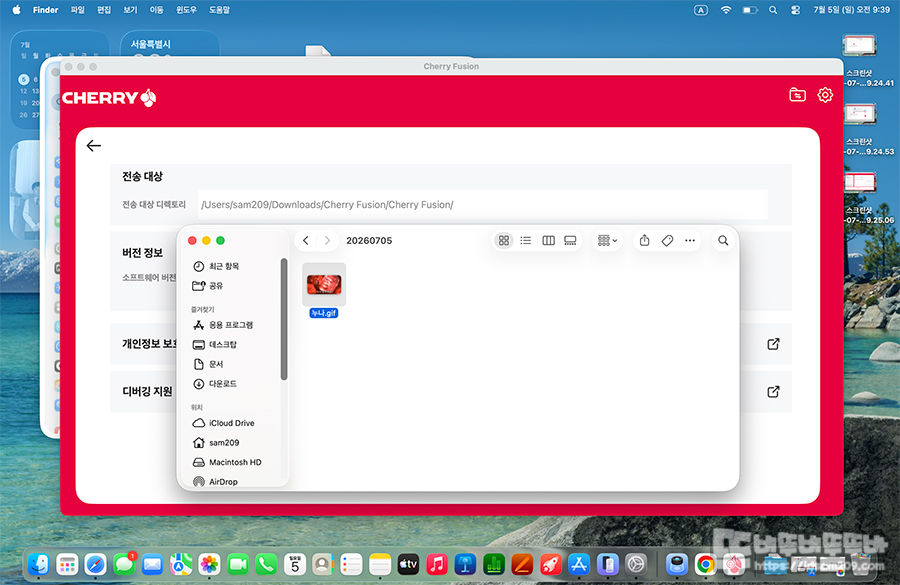The width and height of the screenshot is (900, 585).
Task: Open the Finder menu in the menu bar
Action: pyautogui.click(x=45, y=10)
